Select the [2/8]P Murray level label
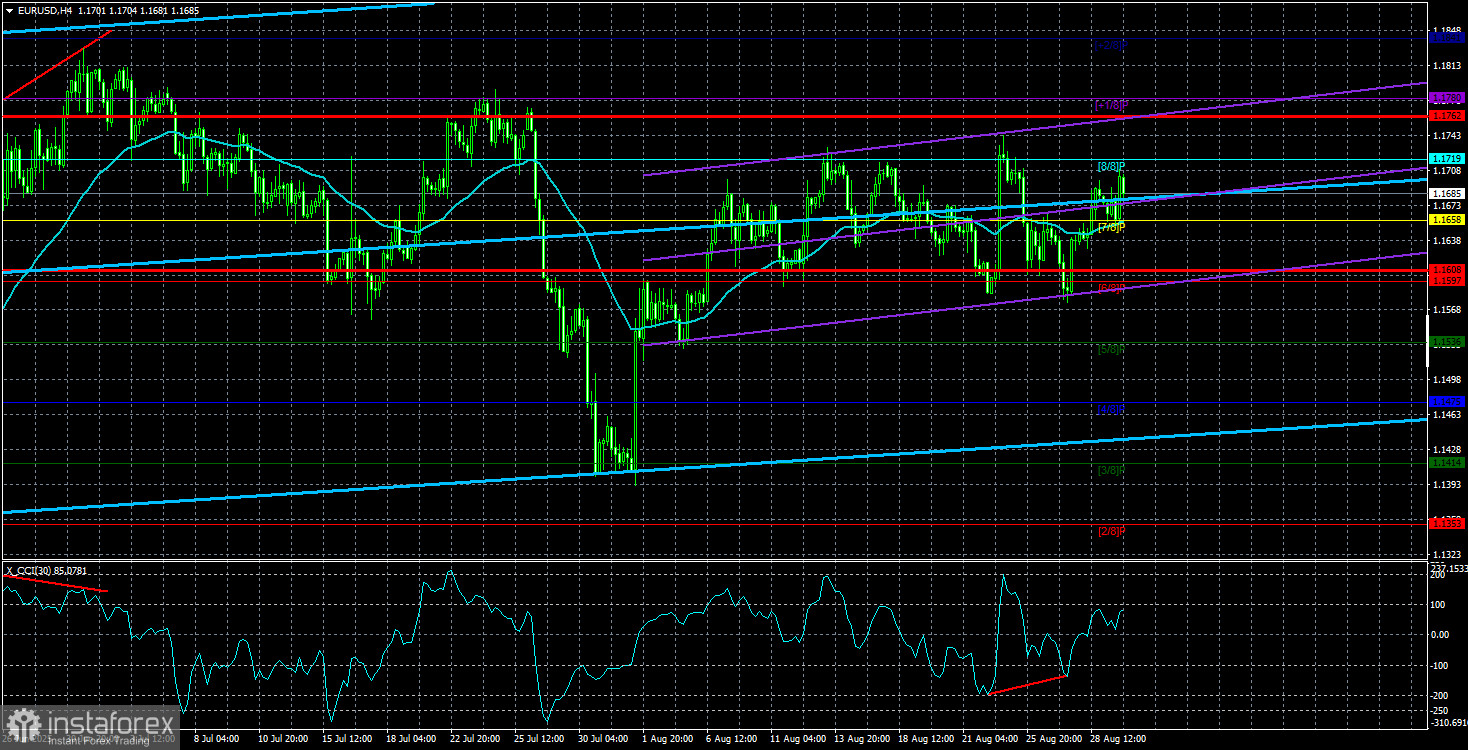Screen dimensions: 1468x750 [1112, 531]
